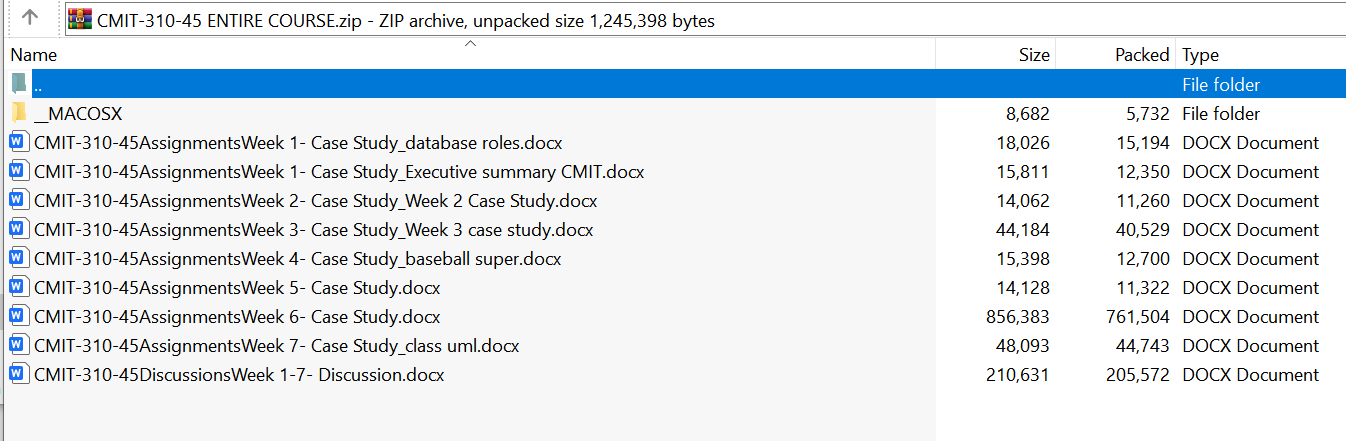
Task: Click Word icon of database roles.docx
Action: pos(19,142)
